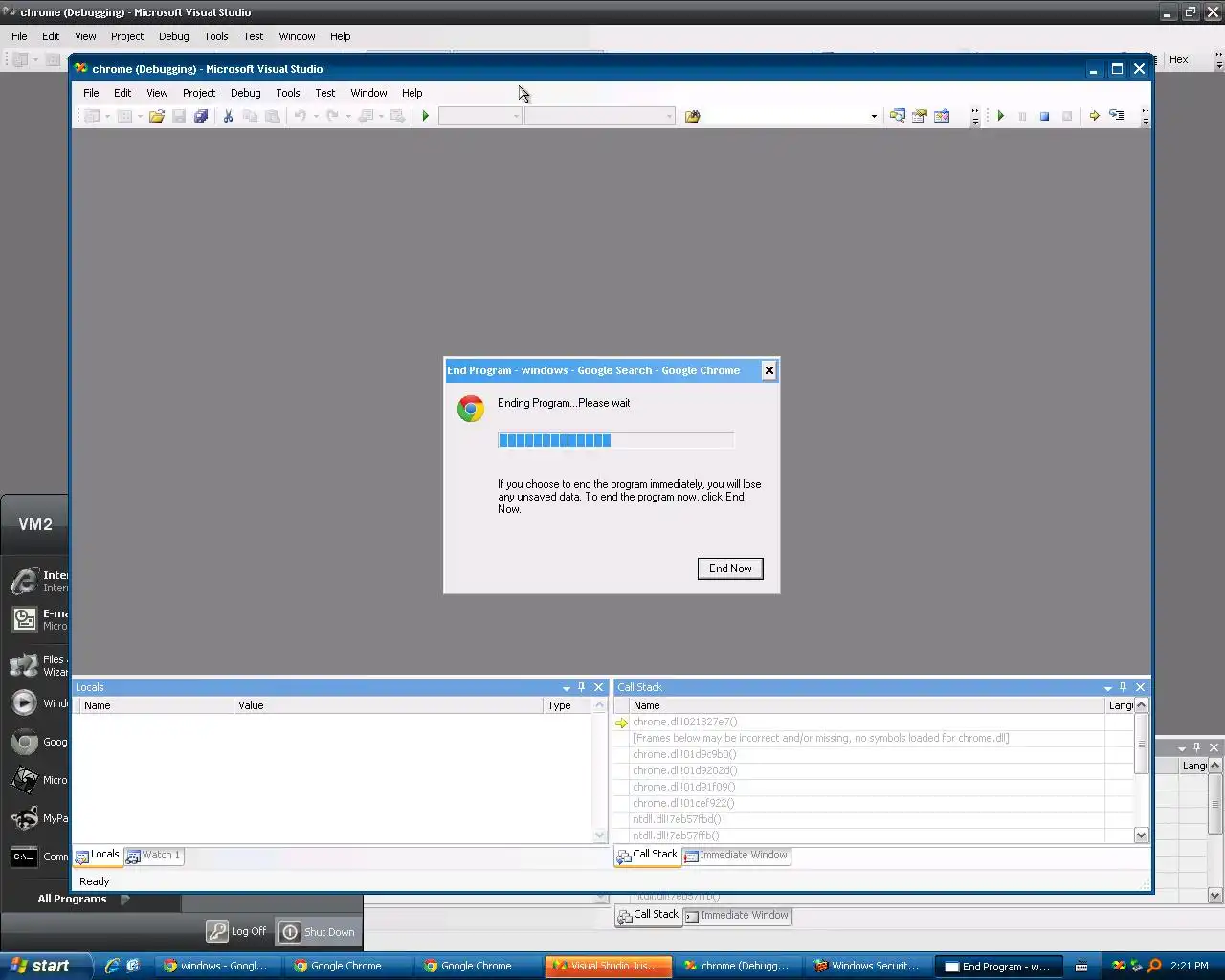Open Help menu in background Visual Studio window
The height and width of the screenshot is (980, 1225).
point(341,36)
